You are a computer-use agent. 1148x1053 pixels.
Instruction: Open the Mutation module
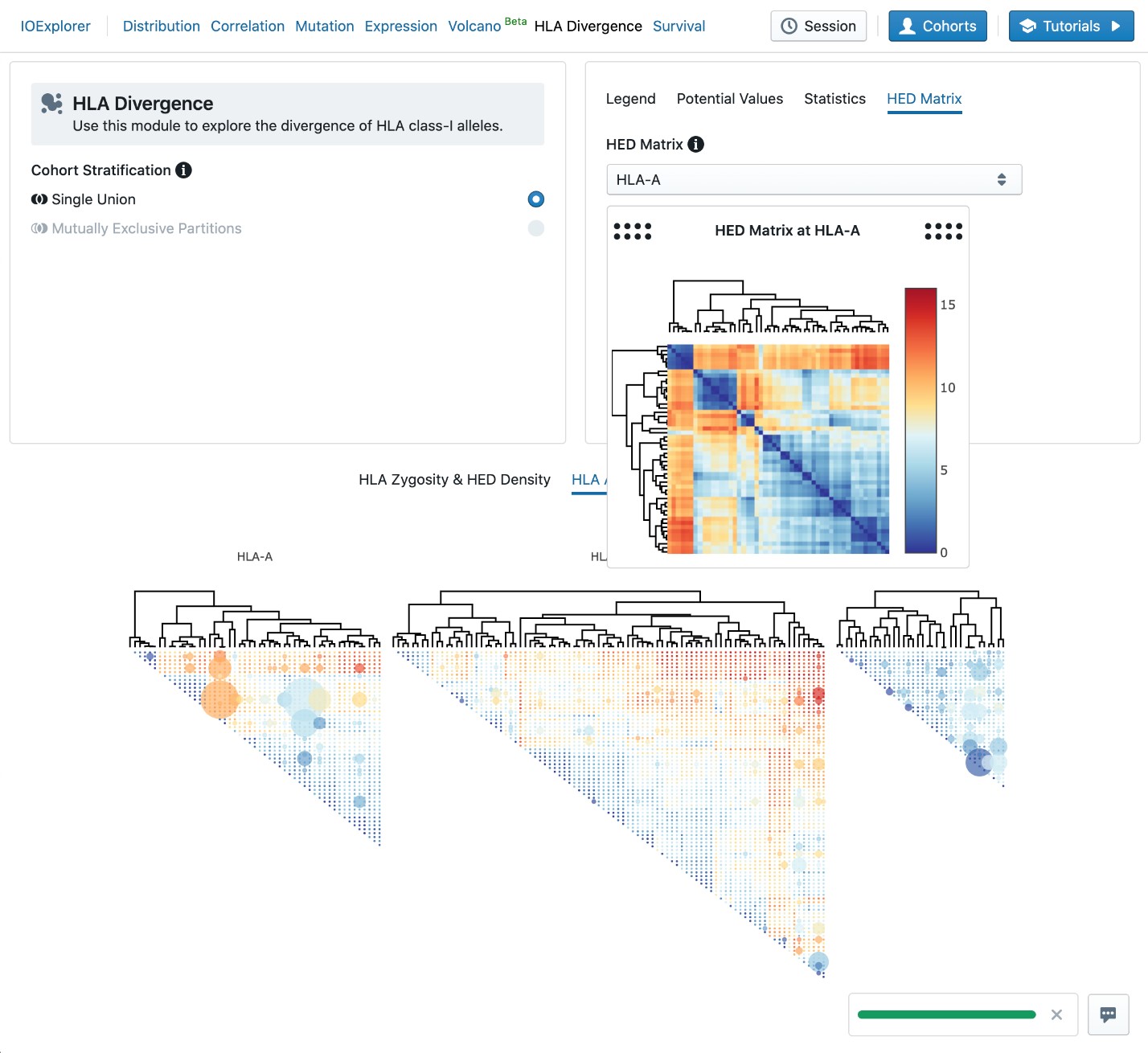tap(324, 26)
